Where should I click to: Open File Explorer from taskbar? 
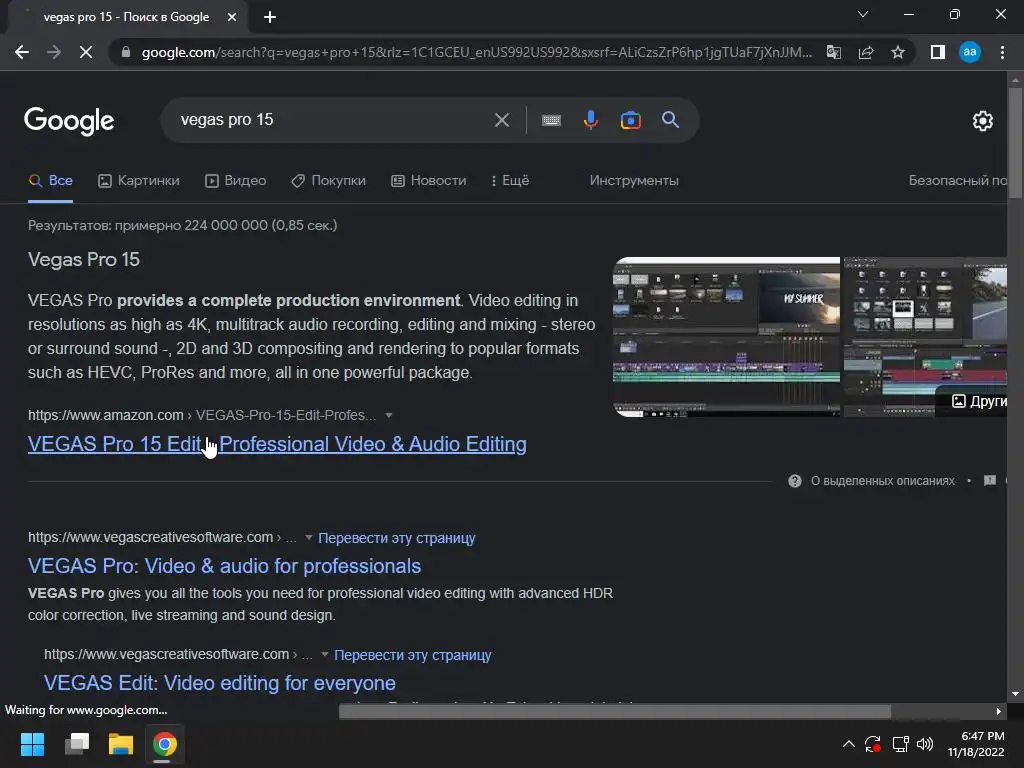point(121,744)
